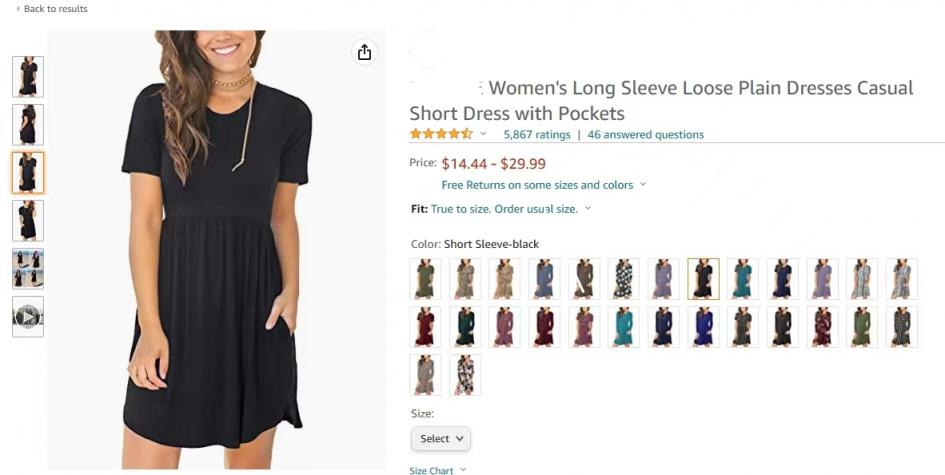This screenshot has height=475, width=945.
Task: Select the currently highlighted third thumbnail
Action: pyautogui.click(x=28, y=172)
